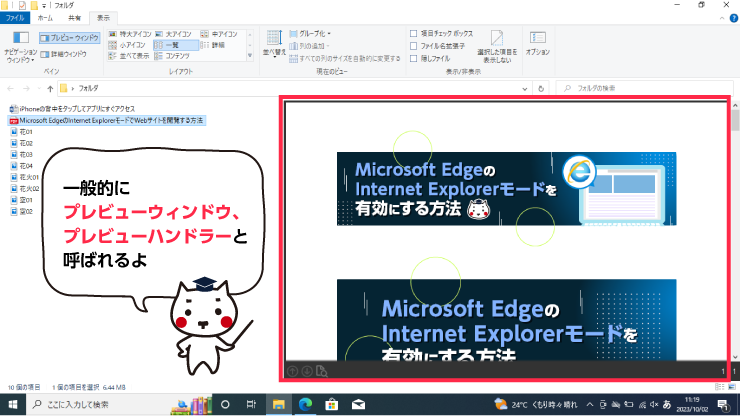Open the グループ化 dropdown
The width and height of the screenshot is (740, 416).
(x=310, y=34)
